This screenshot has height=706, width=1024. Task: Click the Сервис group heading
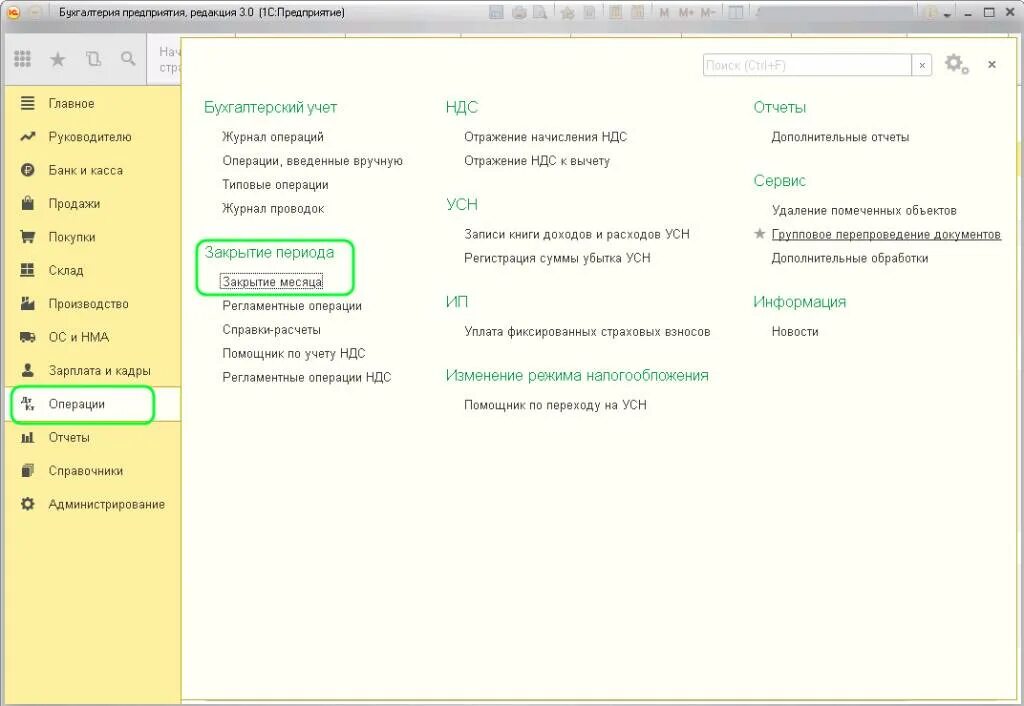(x=780, y=180)
